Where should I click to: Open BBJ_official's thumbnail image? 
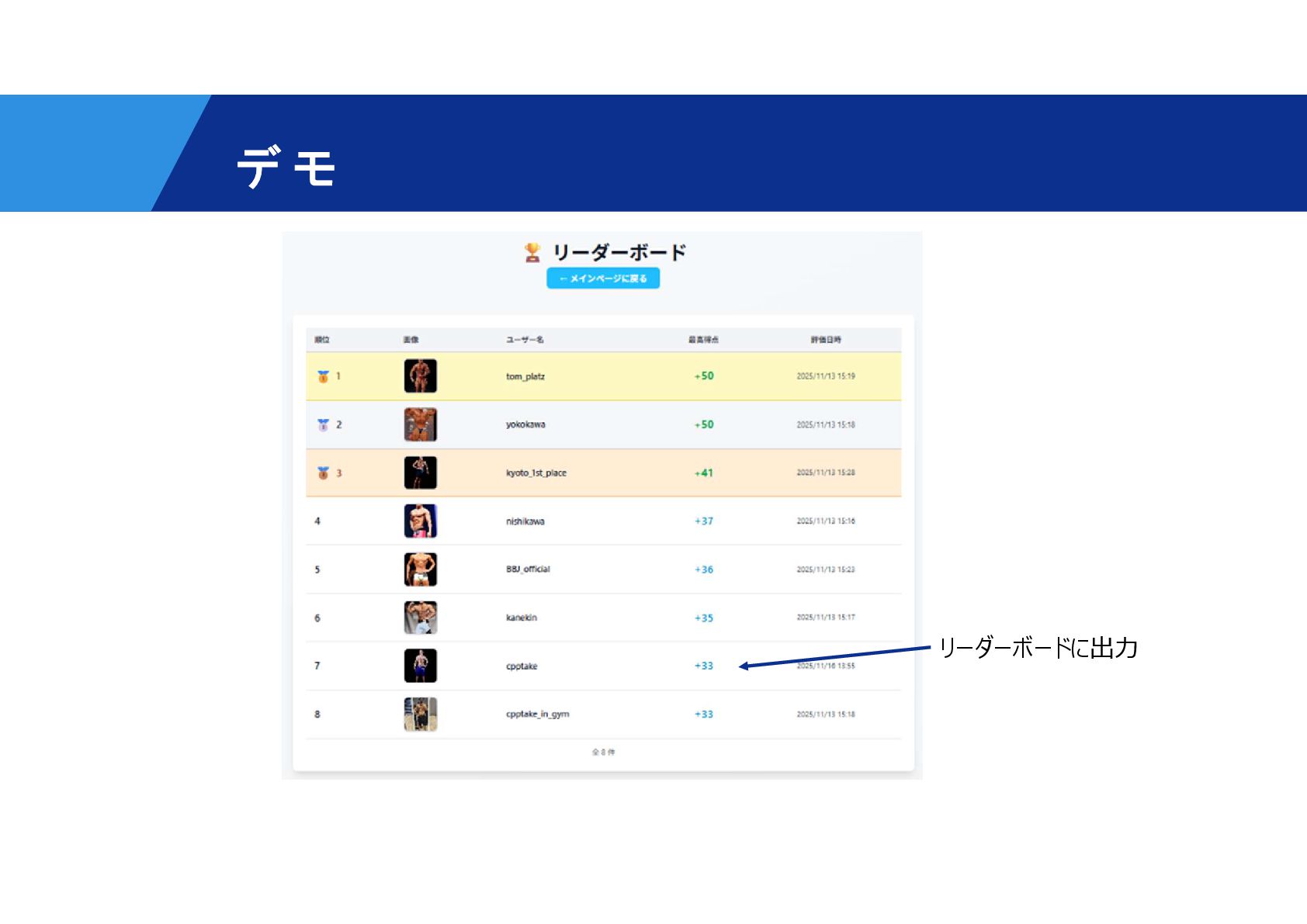tap(421, 569)
